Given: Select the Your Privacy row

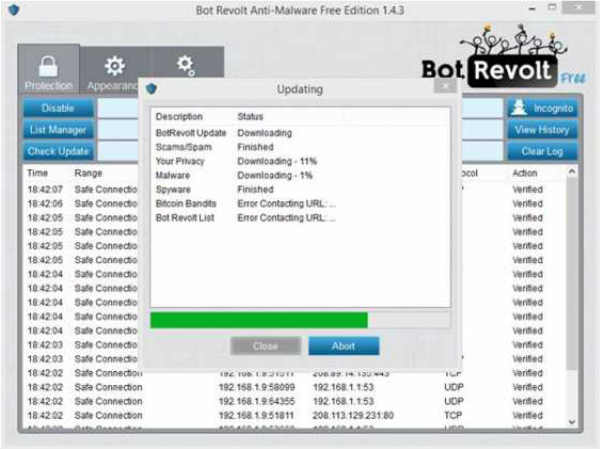Looking at the screenshot, I should (x=300, y=161).
